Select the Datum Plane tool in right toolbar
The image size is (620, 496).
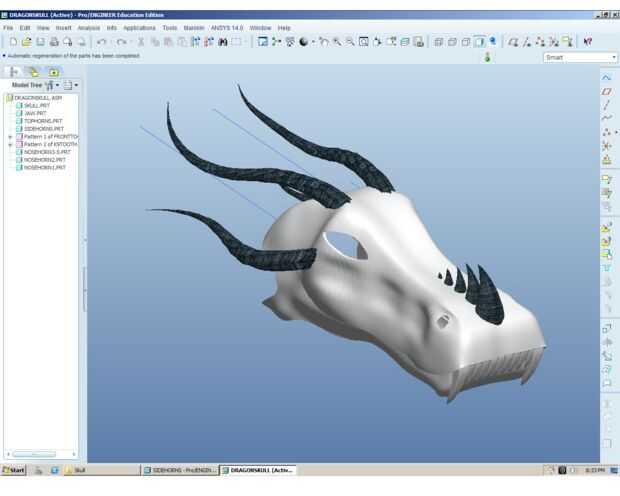[607, 91]
